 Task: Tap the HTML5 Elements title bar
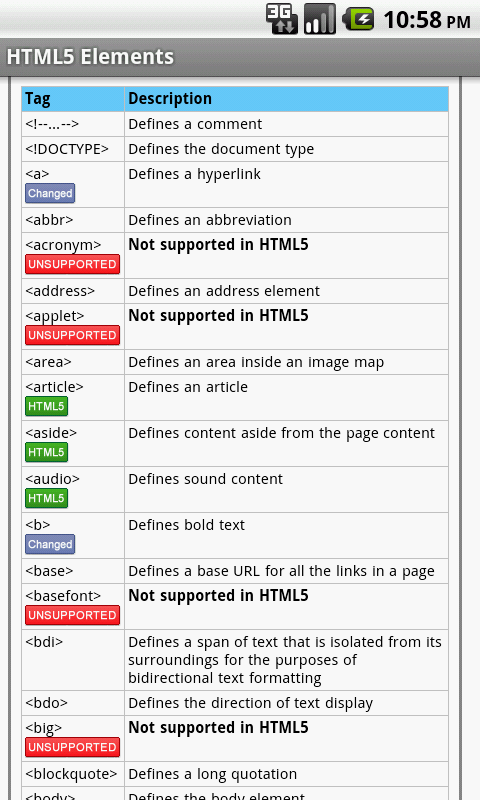(240, 57)
